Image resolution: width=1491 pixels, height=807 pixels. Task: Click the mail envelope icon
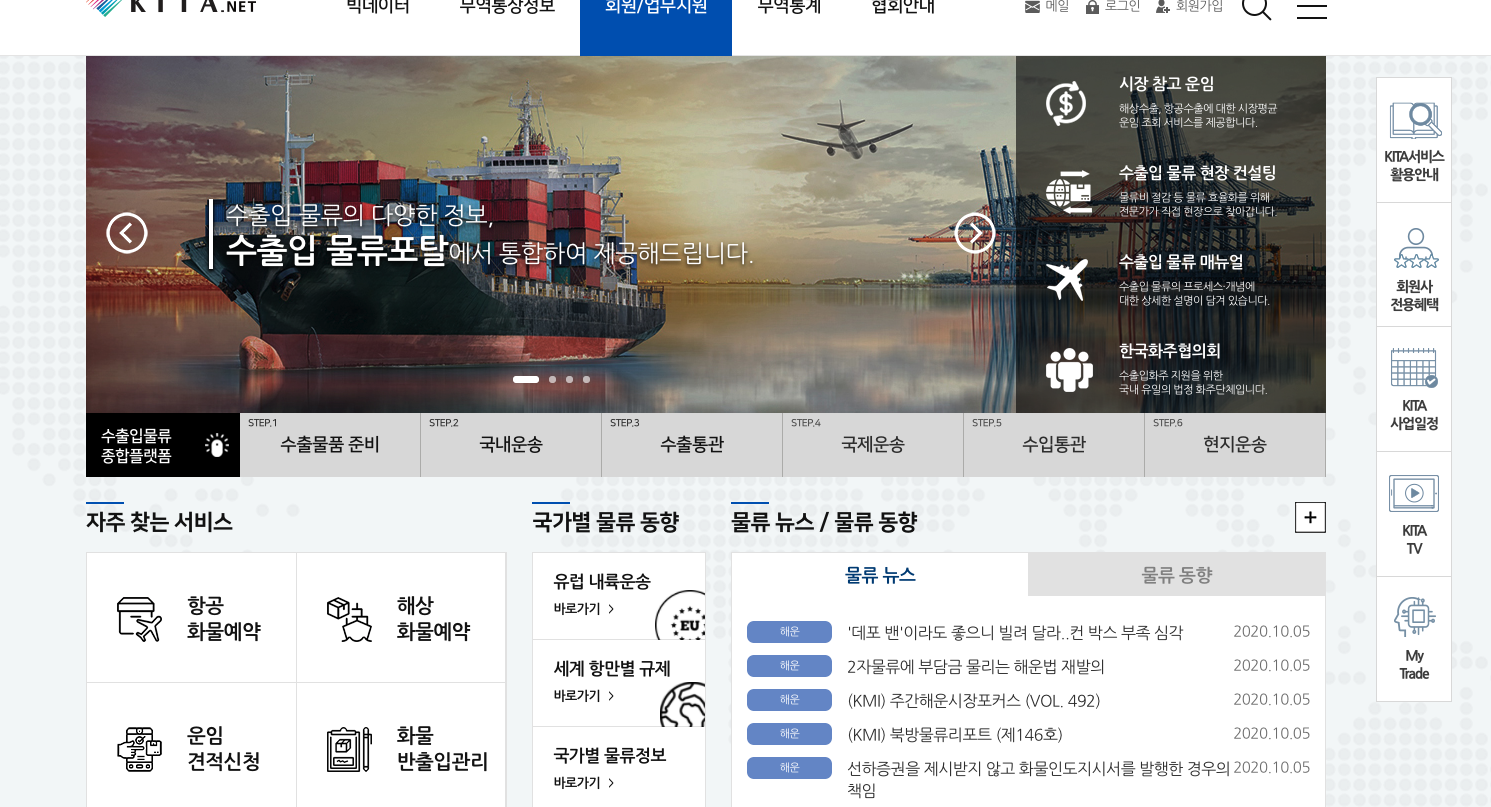pos(1032,7)
